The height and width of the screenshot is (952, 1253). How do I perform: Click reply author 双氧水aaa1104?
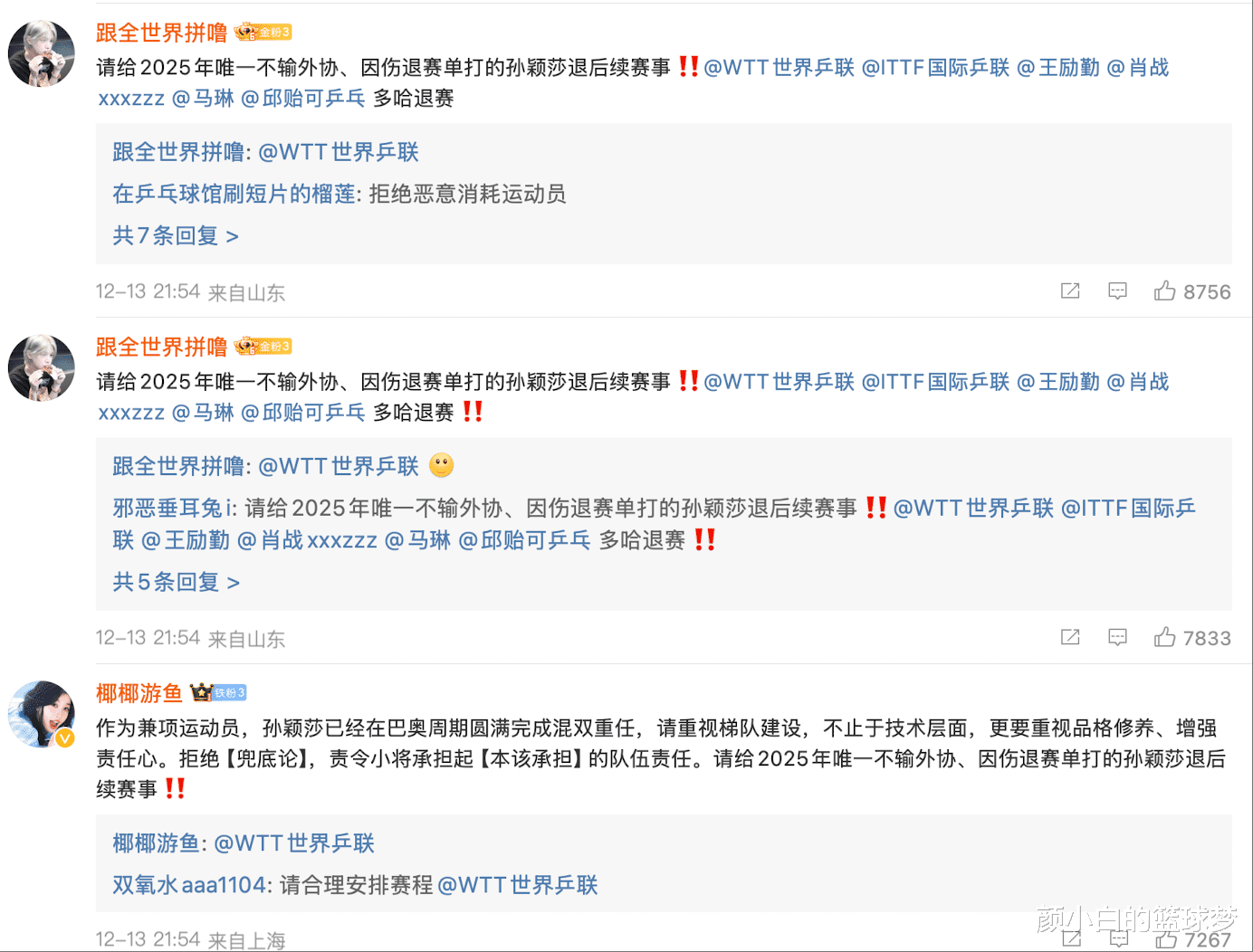pyautogui.click(x=189, y=885)
